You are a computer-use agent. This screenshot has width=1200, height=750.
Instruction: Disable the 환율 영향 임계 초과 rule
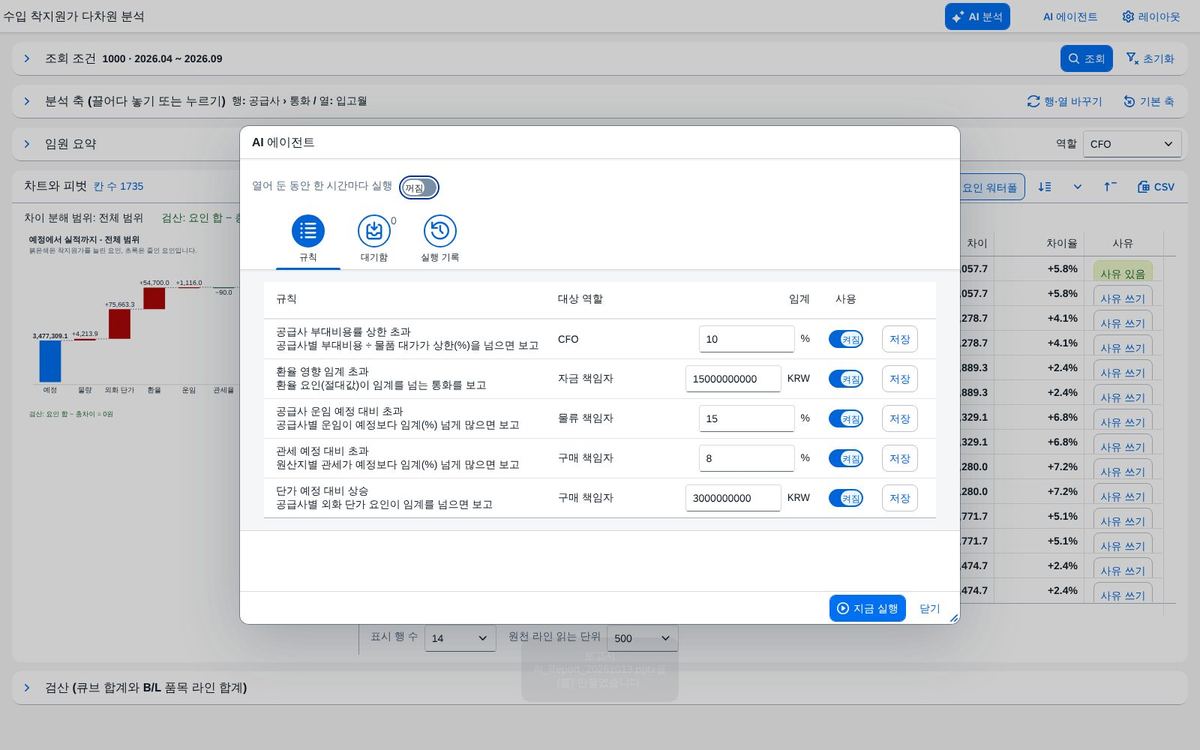846,379
